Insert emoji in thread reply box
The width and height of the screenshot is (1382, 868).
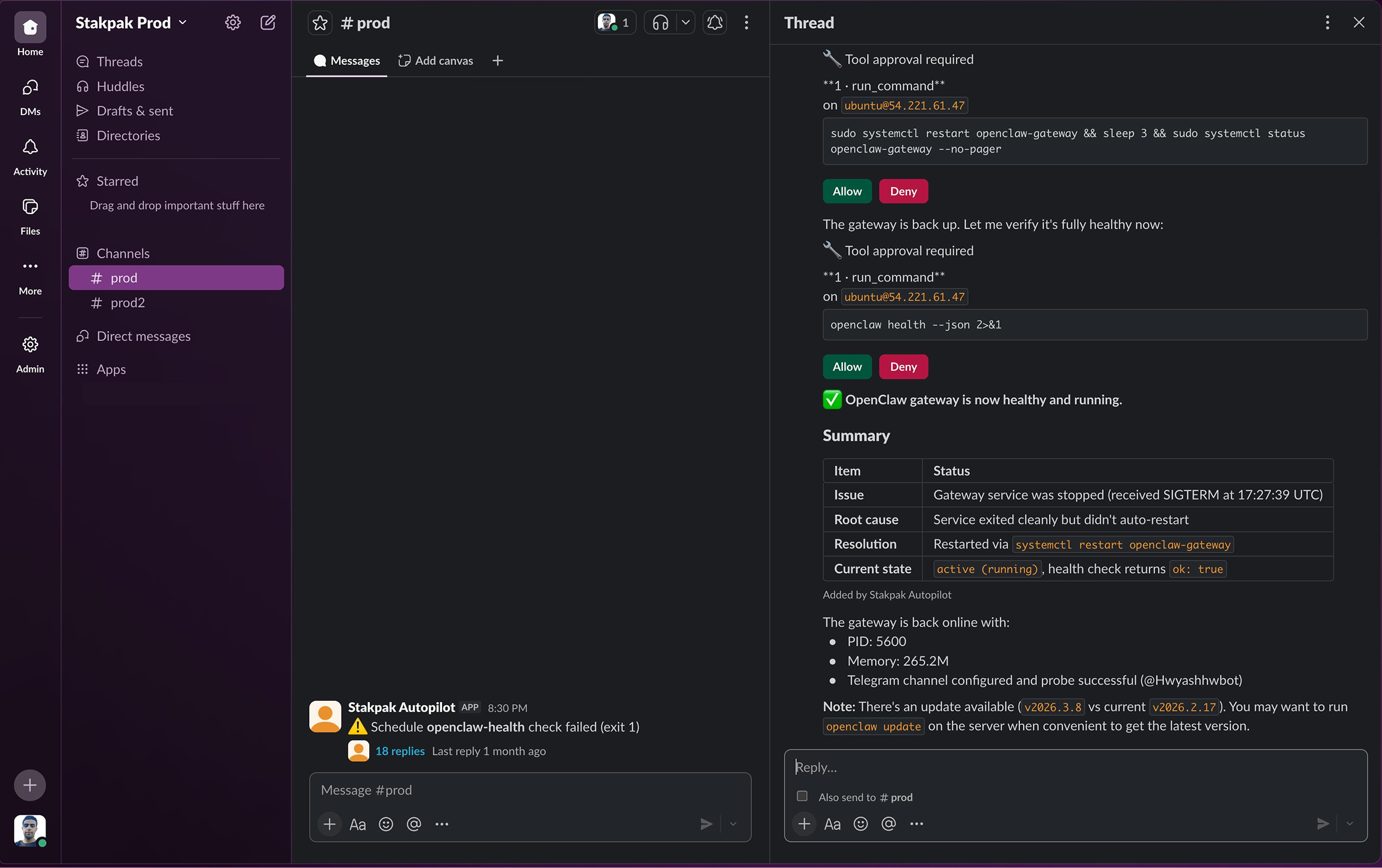coord(860,824)
